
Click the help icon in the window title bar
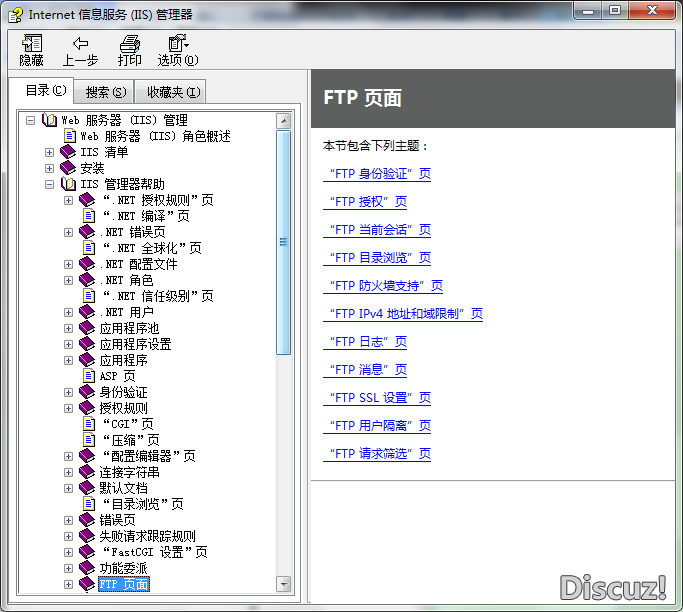pos(16,14)
